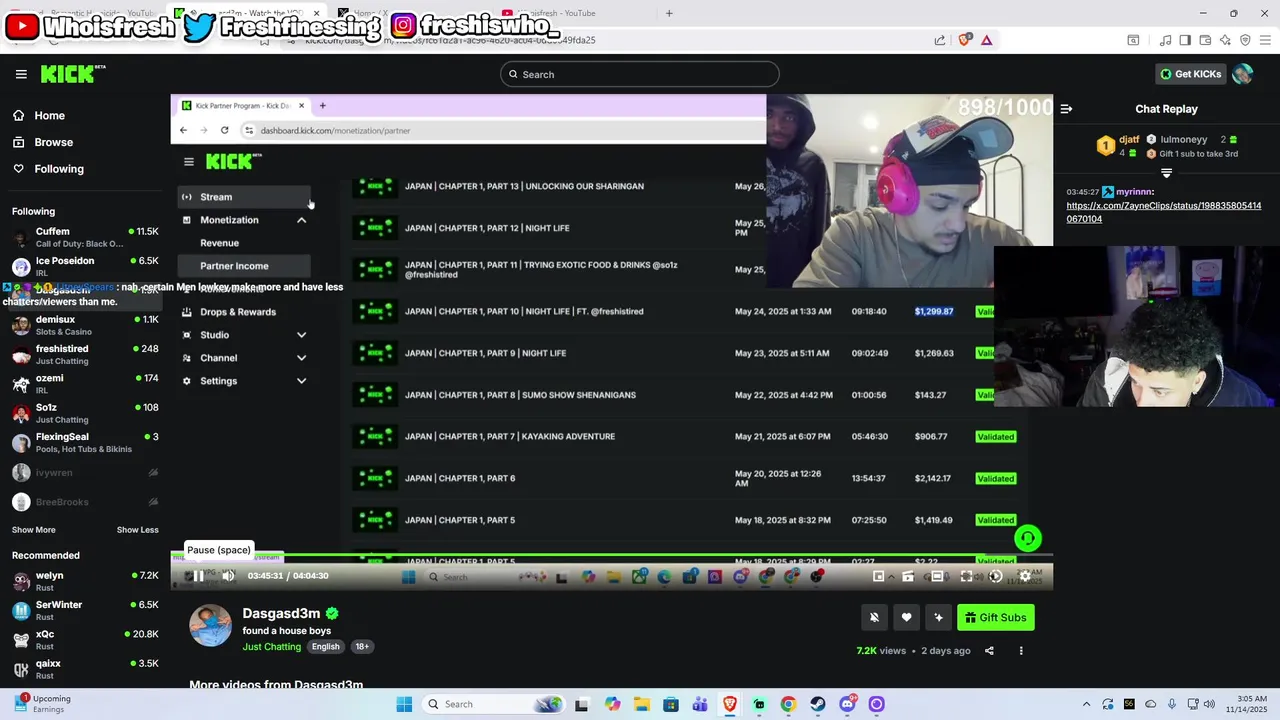This screenshot has height=720, width=1280.
Task: Click the Brave Shields lion icon
Action: coord(964,40)
